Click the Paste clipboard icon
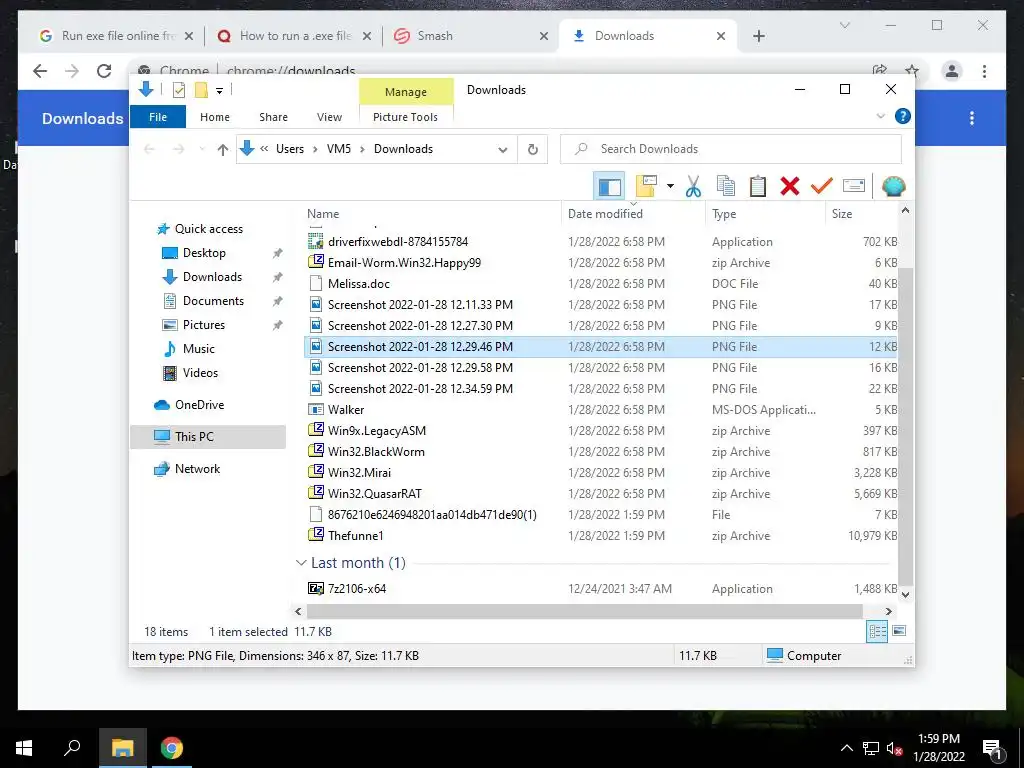This screenshot has width=1024, height=768. pyautogui.click(x=758, y=186)
